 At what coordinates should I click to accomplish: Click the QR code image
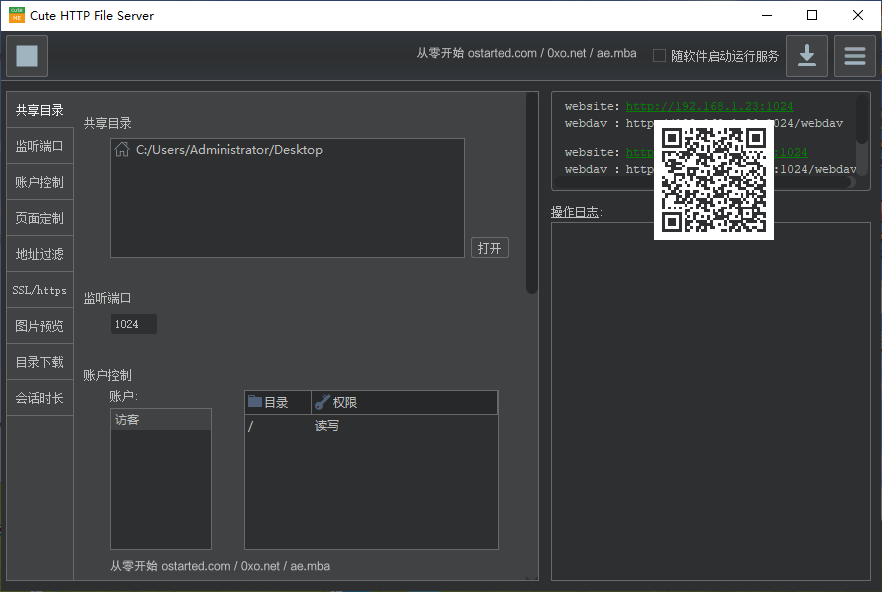pos(714,180)
